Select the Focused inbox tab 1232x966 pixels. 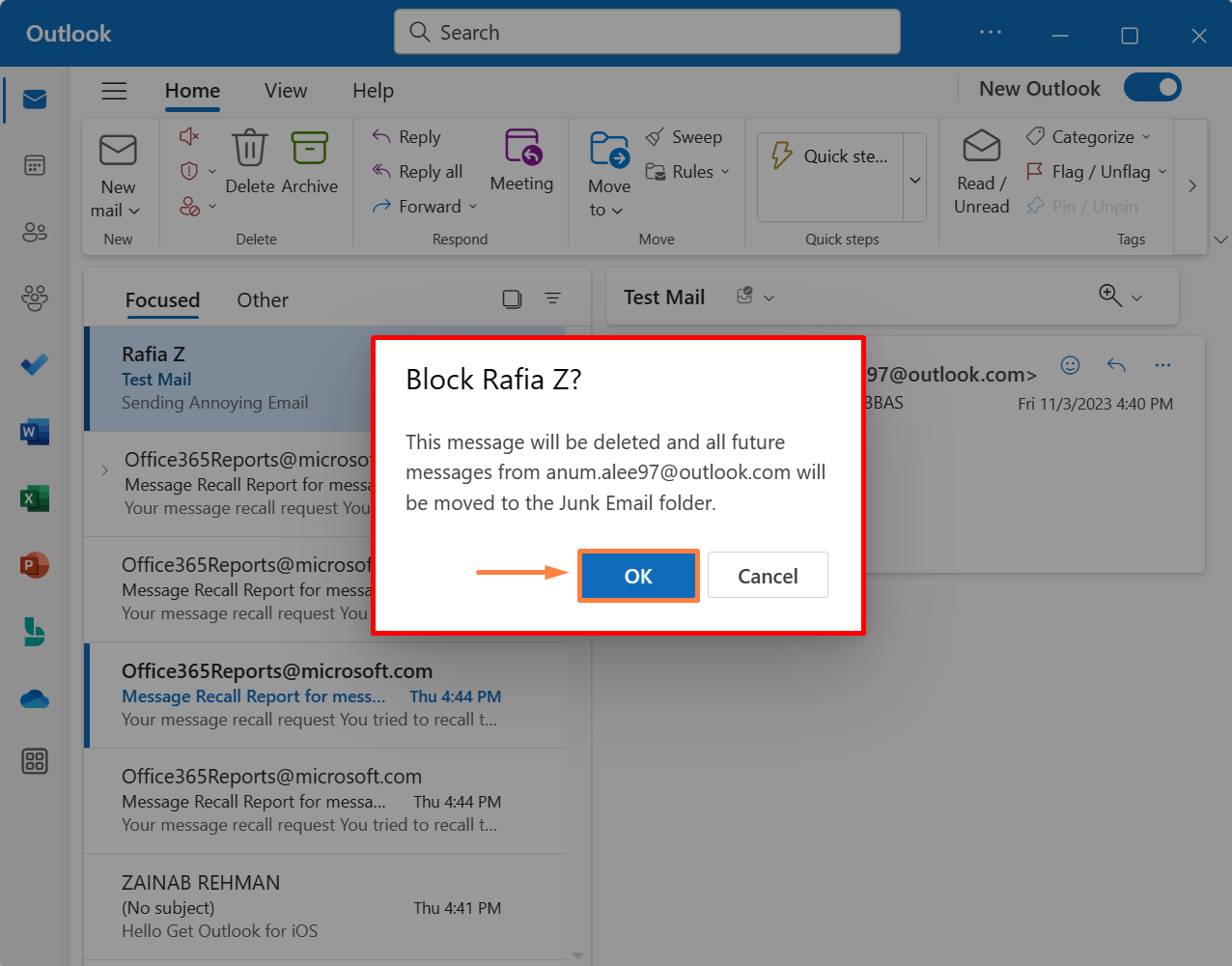tap(162, 300)
